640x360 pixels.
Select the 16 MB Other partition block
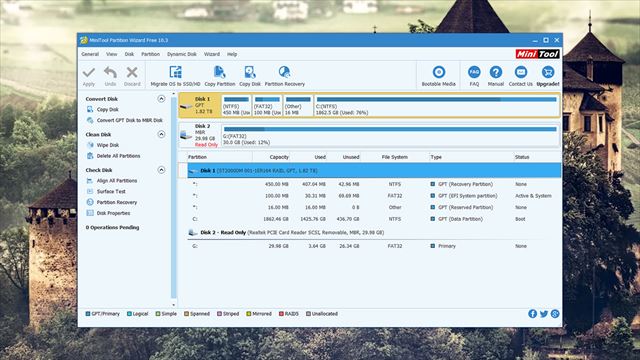(298, 106)
